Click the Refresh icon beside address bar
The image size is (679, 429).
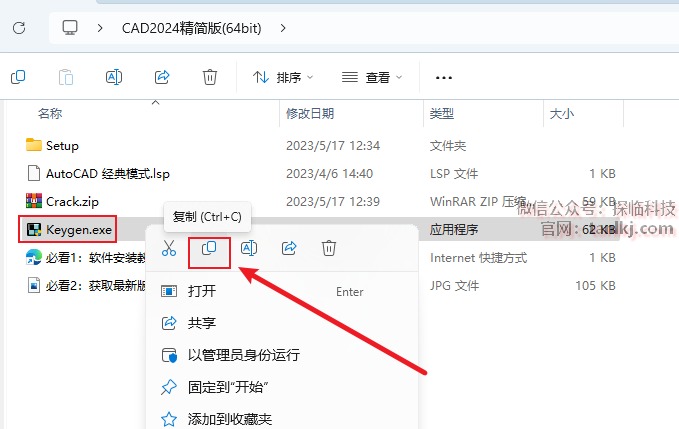[x=19, y=28]
